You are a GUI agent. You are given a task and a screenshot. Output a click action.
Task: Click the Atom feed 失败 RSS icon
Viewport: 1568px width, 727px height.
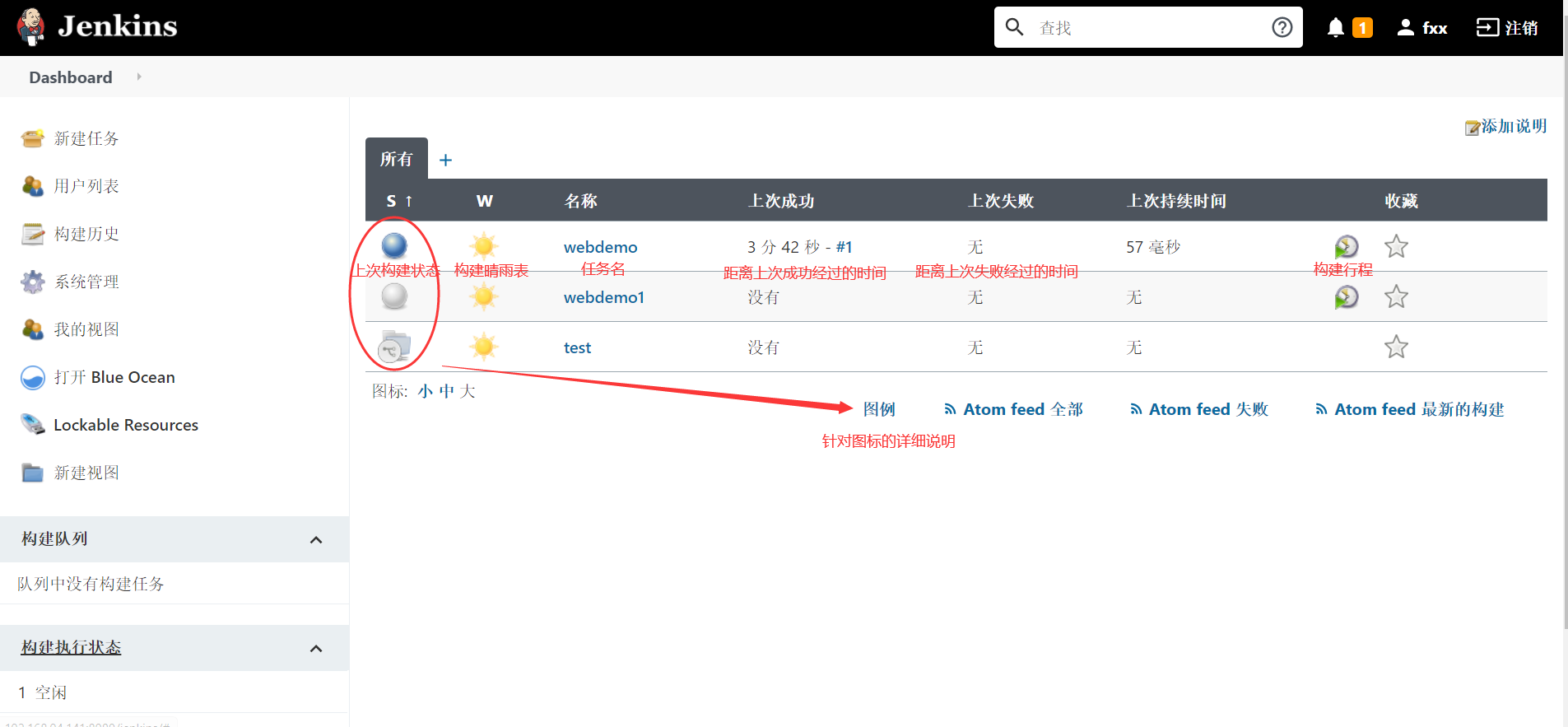tap(1136, 409)
